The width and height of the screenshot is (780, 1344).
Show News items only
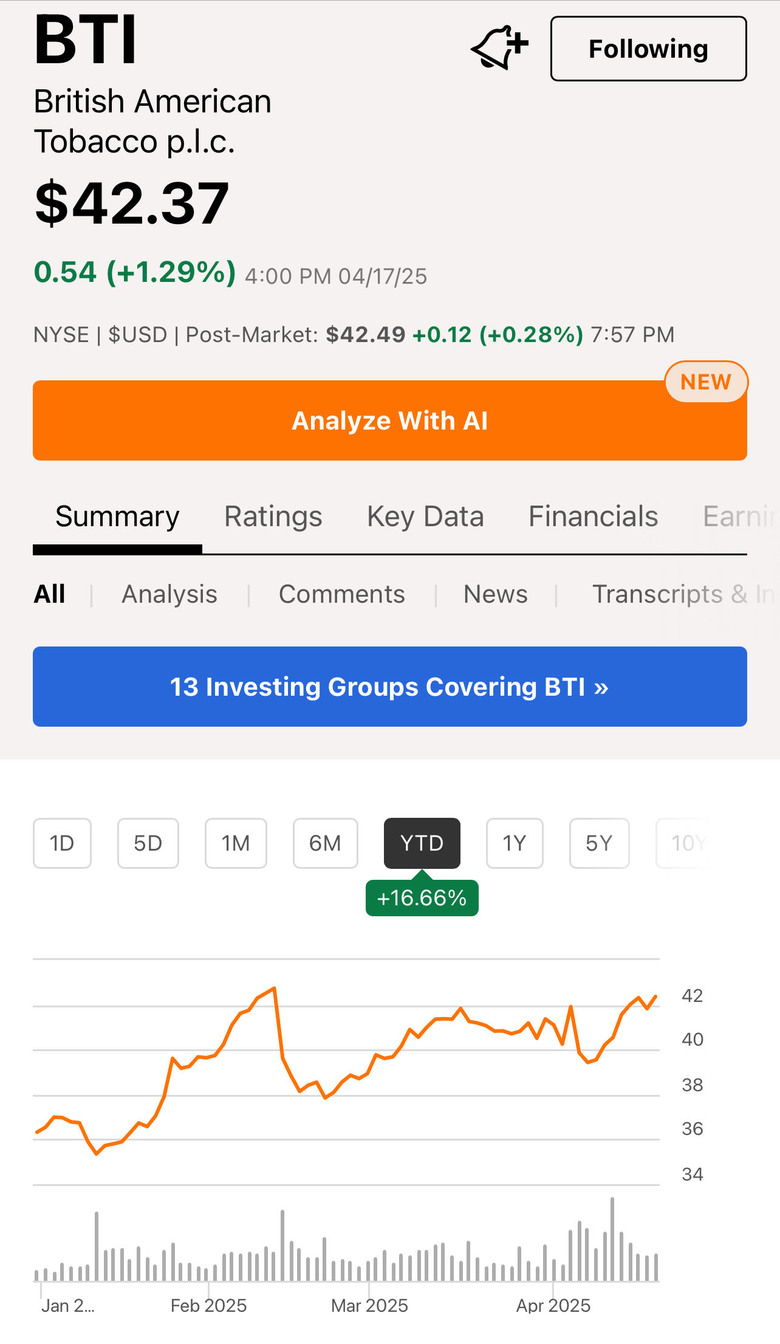pyautogui.click(x=495, y=594)
